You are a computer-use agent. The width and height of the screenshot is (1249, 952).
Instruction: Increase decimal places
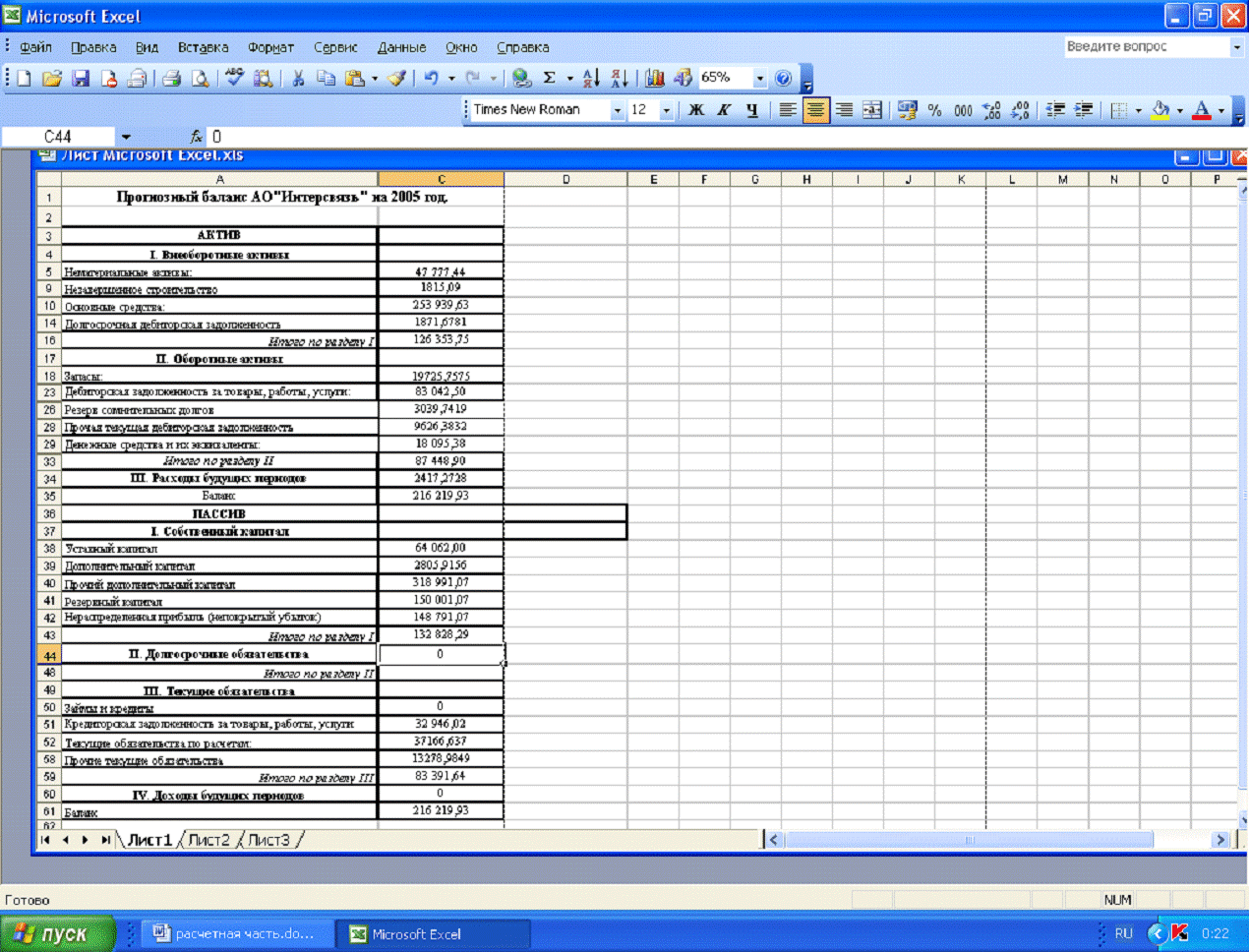click(991, 110)
